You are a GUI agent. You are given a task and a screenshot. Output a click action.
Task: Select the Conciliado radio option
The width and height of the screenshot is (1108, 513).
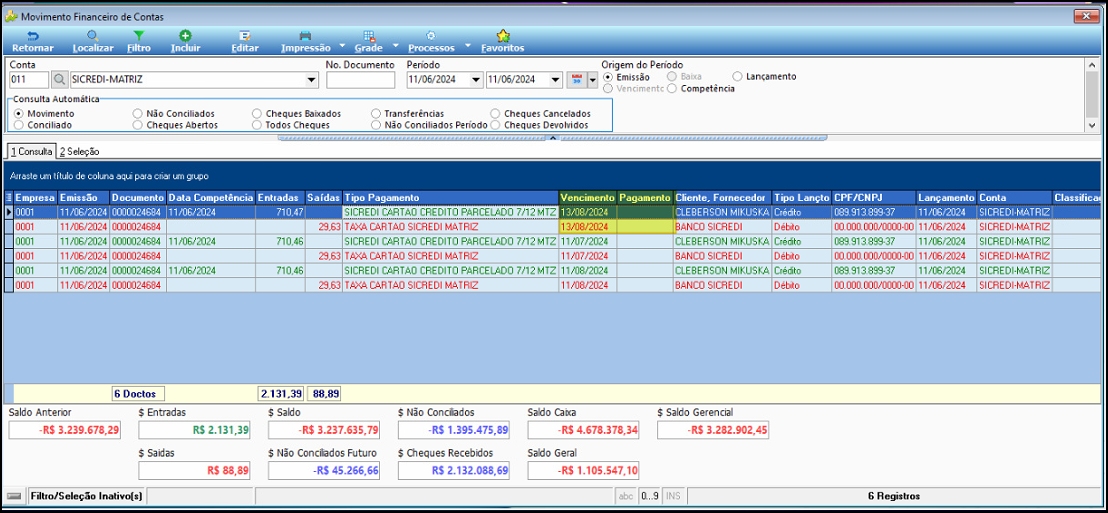(x=19, y=124)
